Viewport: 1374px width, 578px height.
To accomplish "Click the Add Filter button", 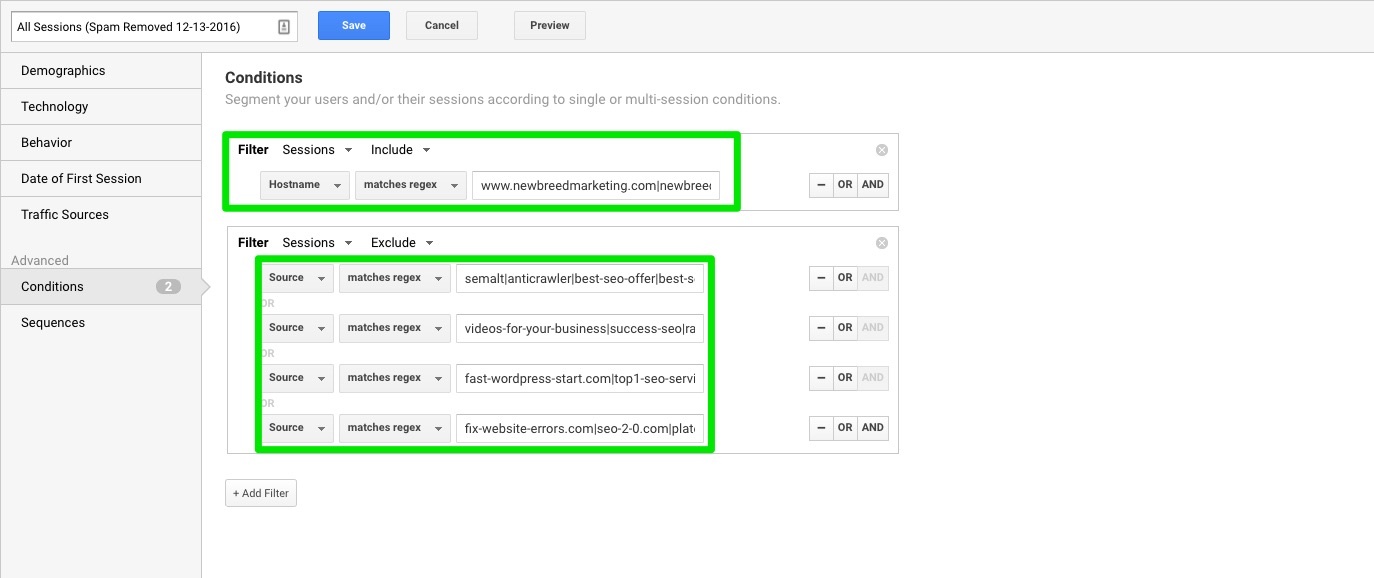I will 261,493.
